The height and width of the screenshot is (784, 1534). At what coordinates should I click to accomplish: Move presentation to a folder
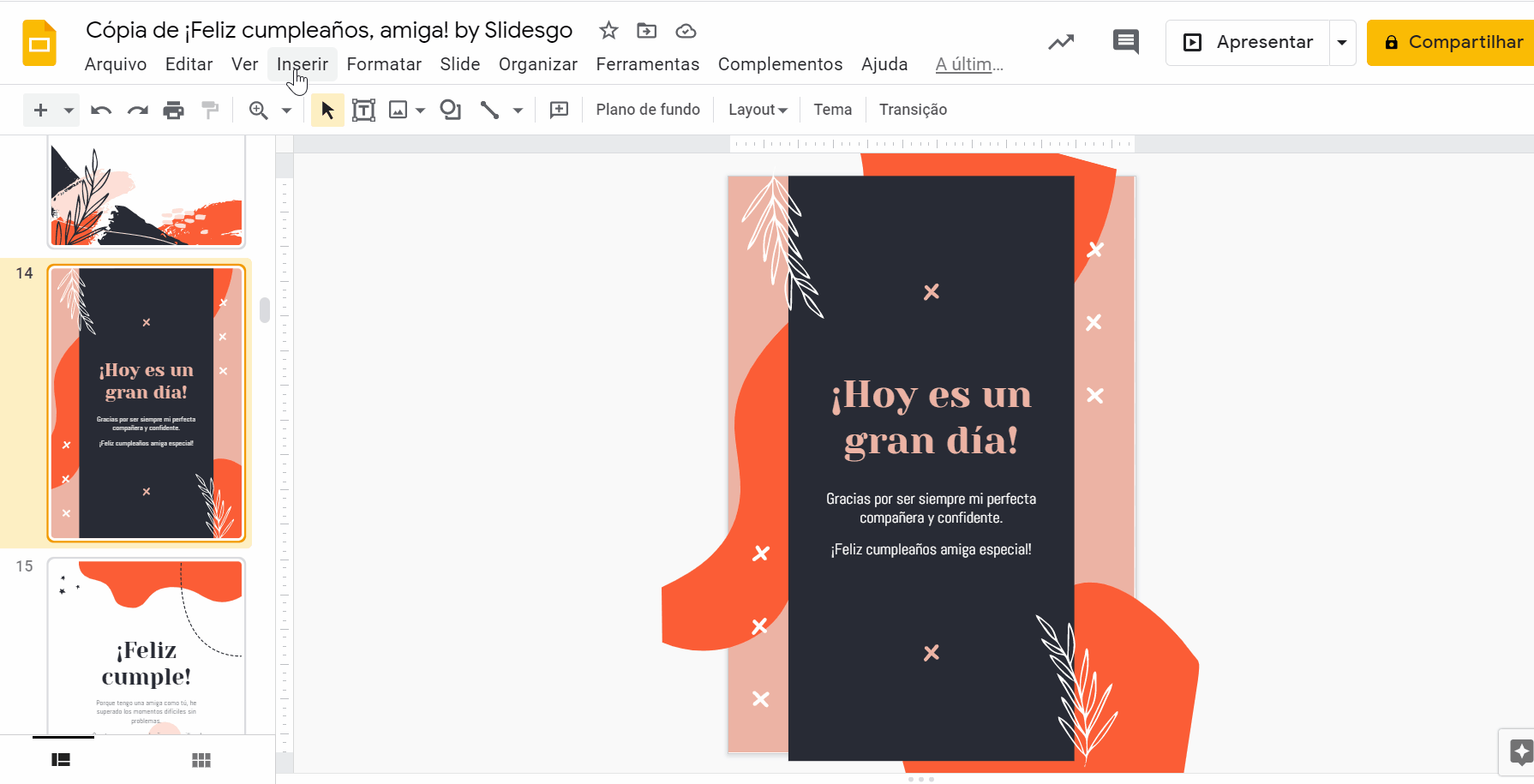pyautogui.click(x=647, y=31)
